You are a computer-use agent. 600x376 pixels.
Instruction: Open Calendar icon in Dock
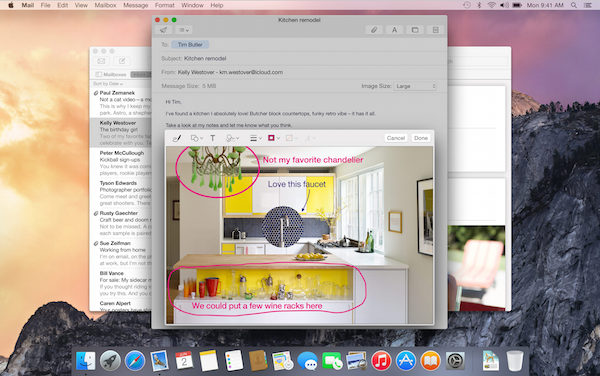pos(184,361)
